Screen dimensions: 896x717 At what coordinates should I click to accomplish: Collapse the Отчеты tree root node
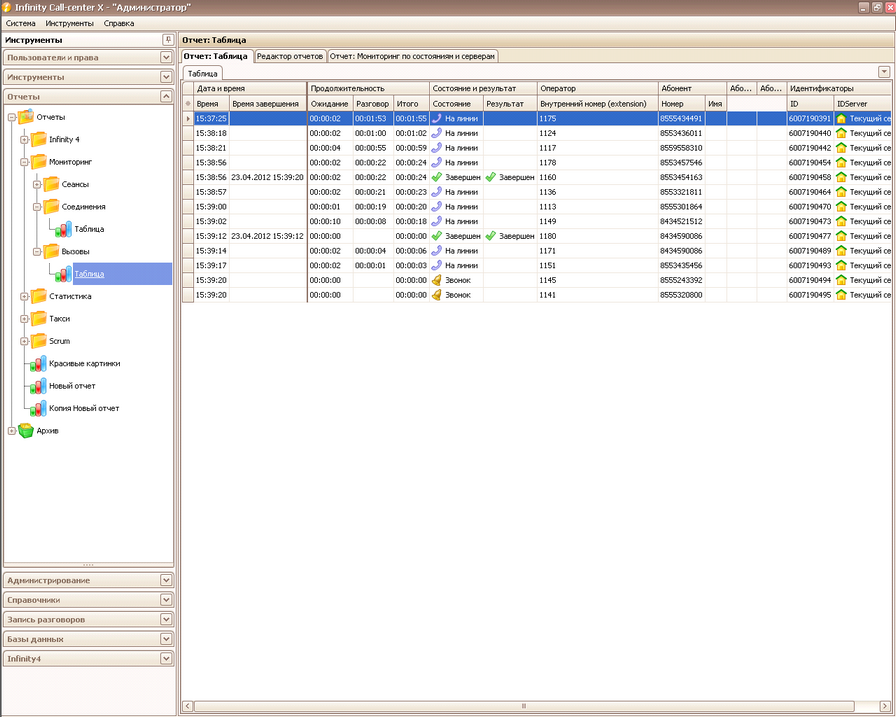[x=11, y=117]
